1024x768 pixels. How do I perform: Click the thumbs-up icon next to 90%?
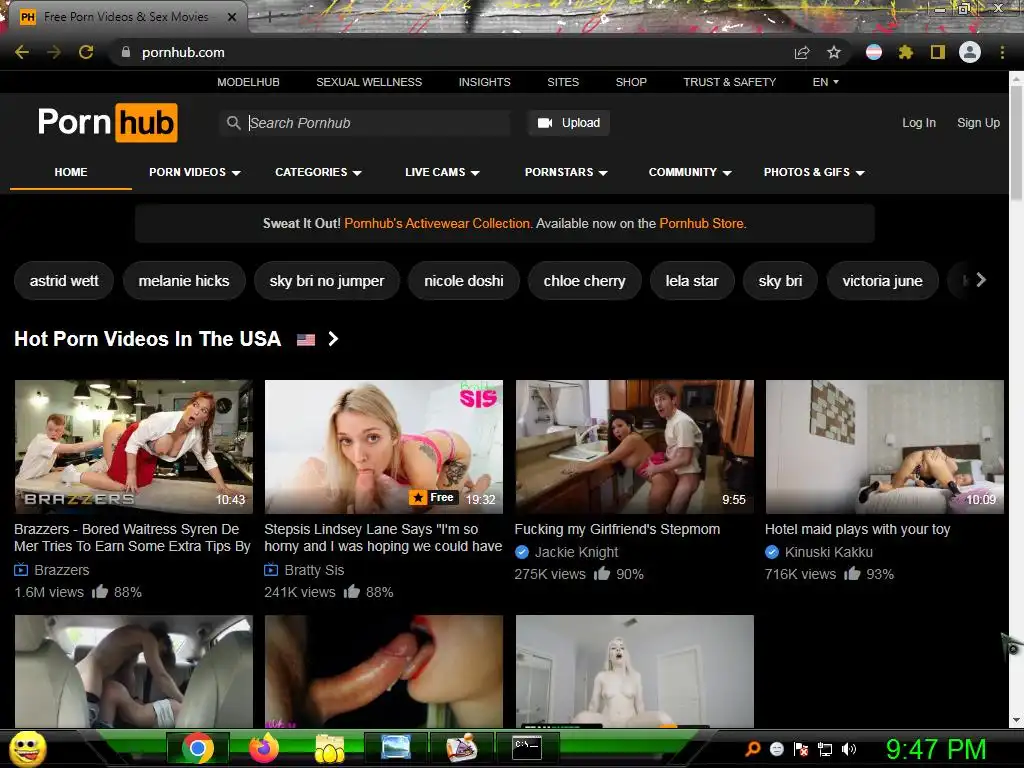601,573
